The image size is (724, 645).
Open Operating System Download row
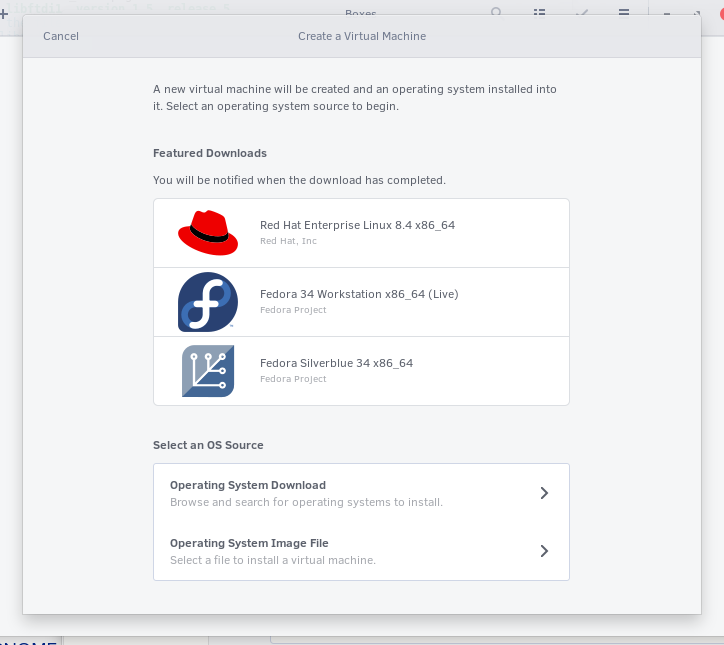click(x=361, y=493)
